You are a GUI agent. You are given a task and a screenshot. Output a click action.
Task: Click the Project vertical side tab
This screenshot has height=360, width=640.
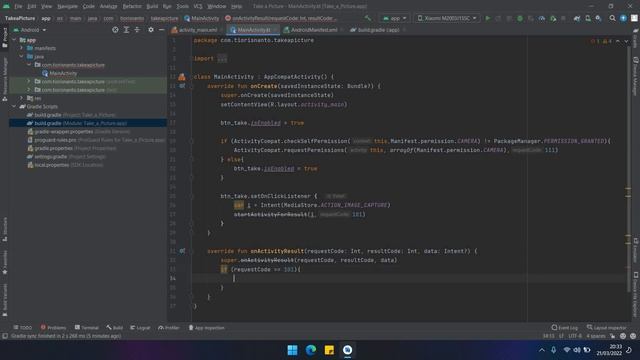5,38
